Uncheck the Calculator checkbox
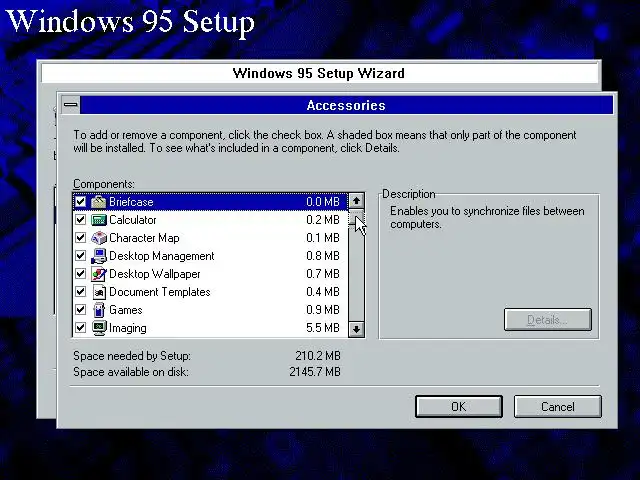Image resolution: width=640 pixels, height=480 pixels. 80,220
